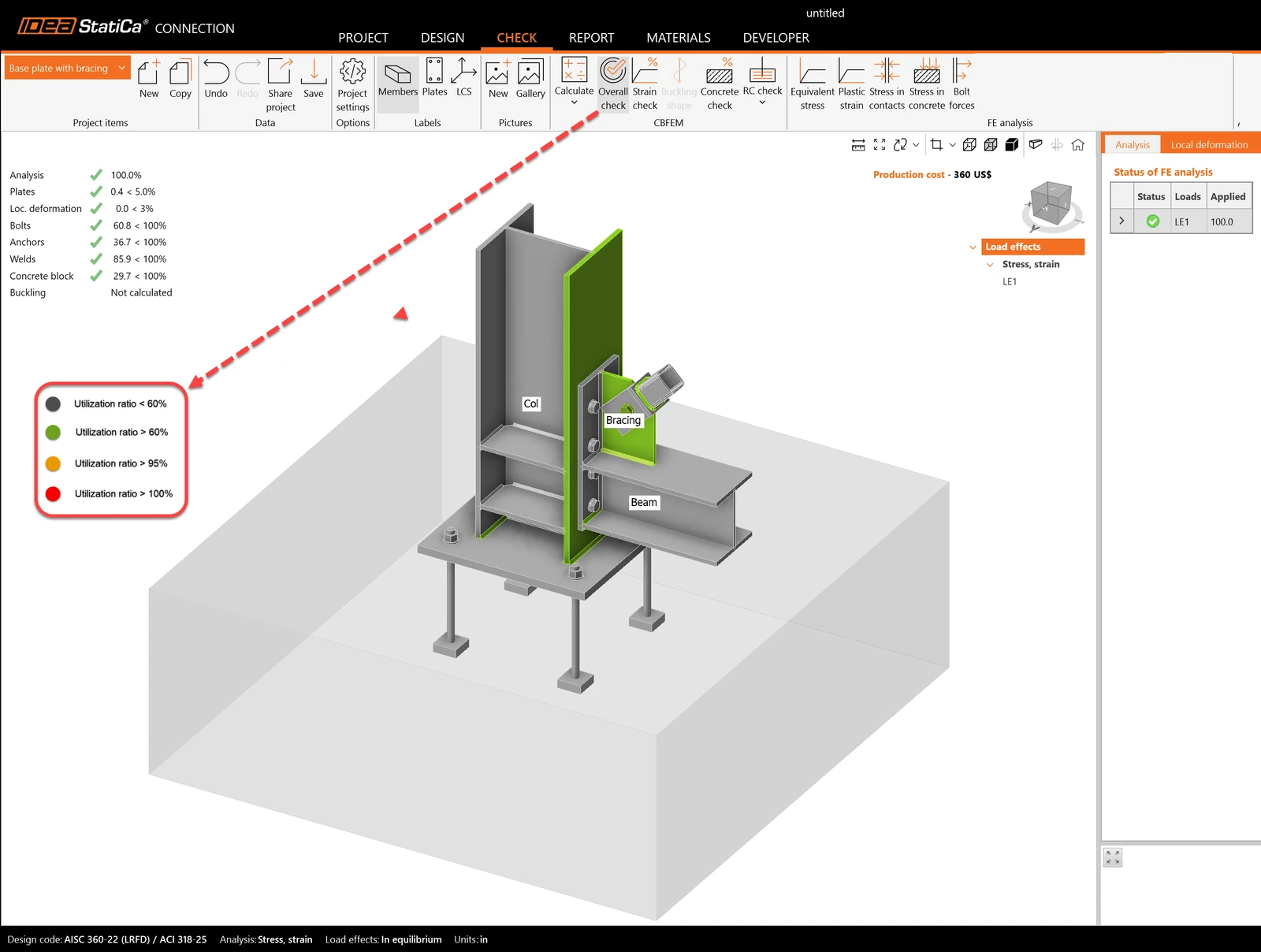The width and height of the screenshot is (1261, 952).
Task: Toggle Strain check view
Action: click(645, 84)
